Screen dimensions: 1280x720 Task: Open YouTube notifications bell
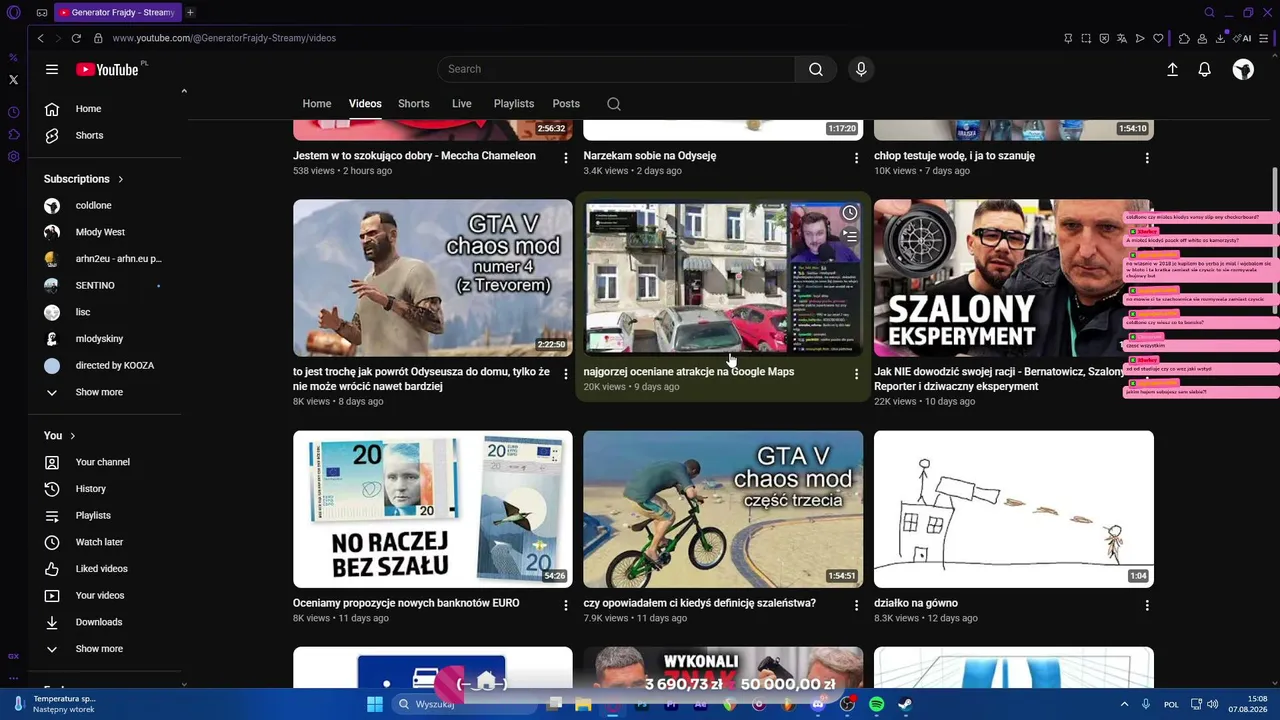coord(1205,69)
